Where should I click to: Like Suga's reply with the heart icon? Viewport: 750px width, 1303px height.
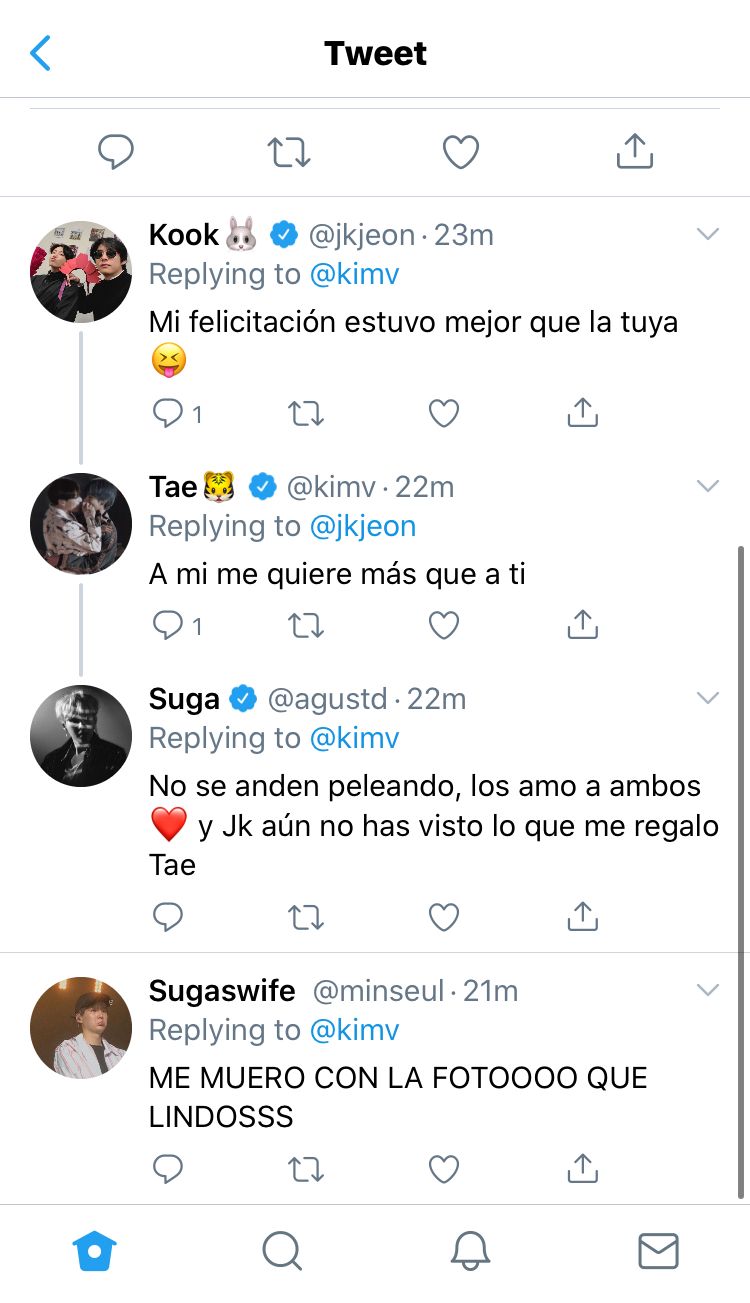(x=443, y=917)
